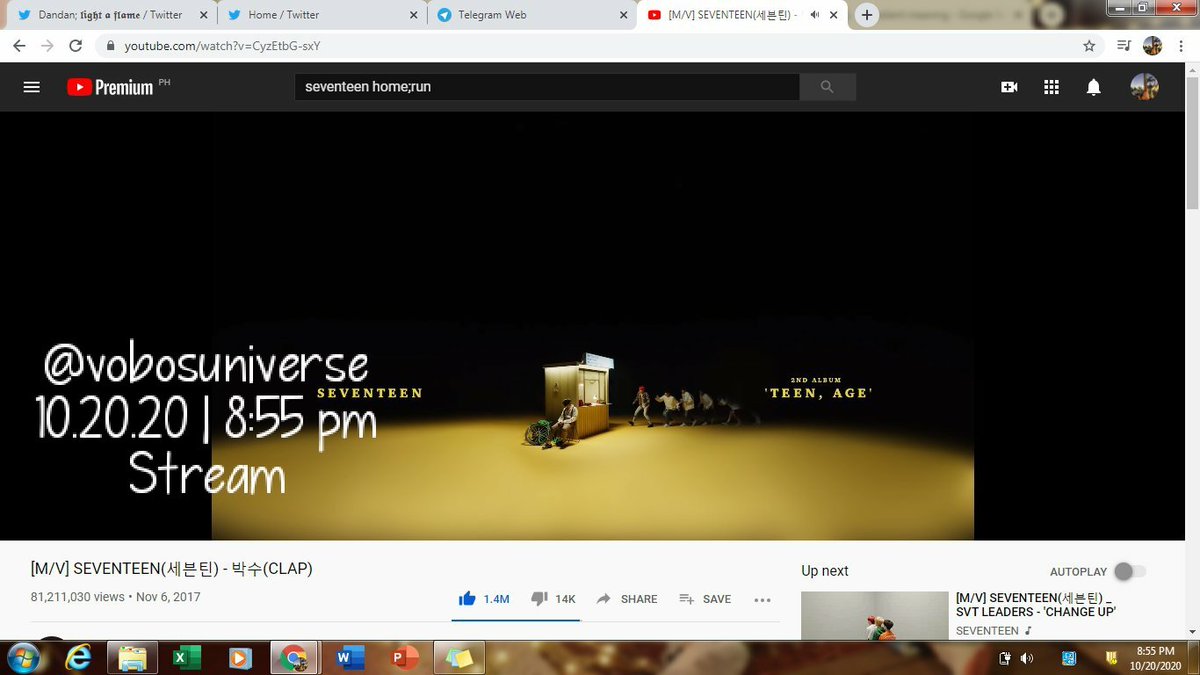Viewport: 1200px width, 675px height.
Task: Toggle the Autoplay switch
Action: coord(1130,571)
